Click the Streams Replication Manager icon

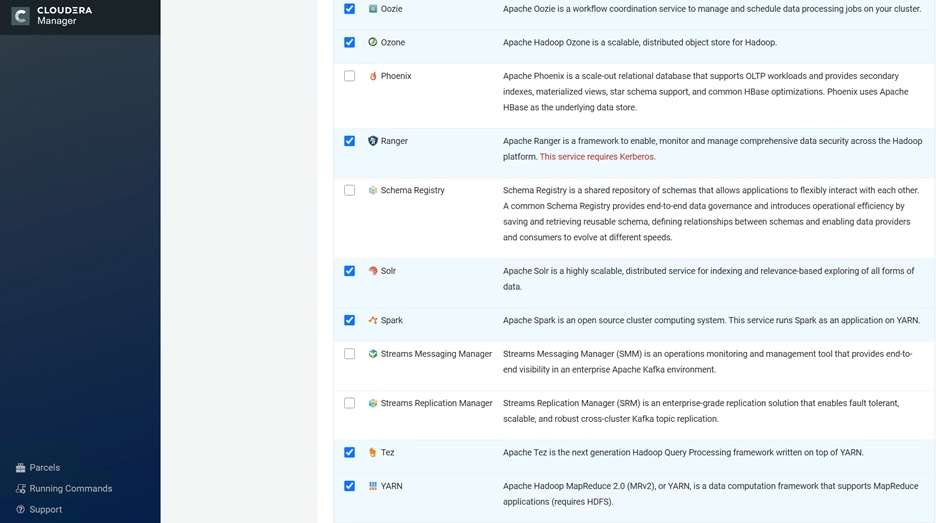(x=372, y=403)
